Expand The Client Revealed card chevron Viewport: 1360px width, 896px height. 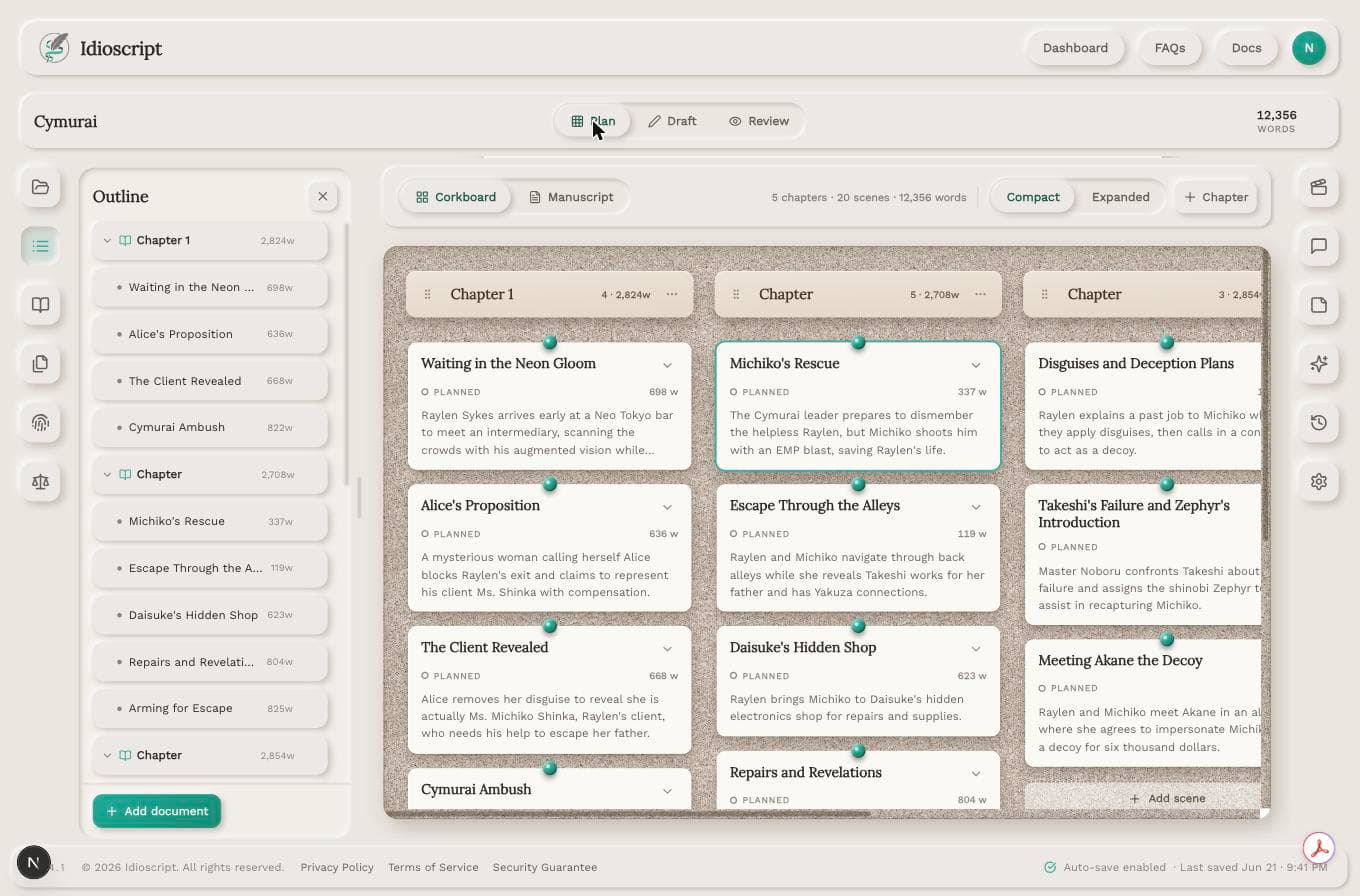coord(667,649)
